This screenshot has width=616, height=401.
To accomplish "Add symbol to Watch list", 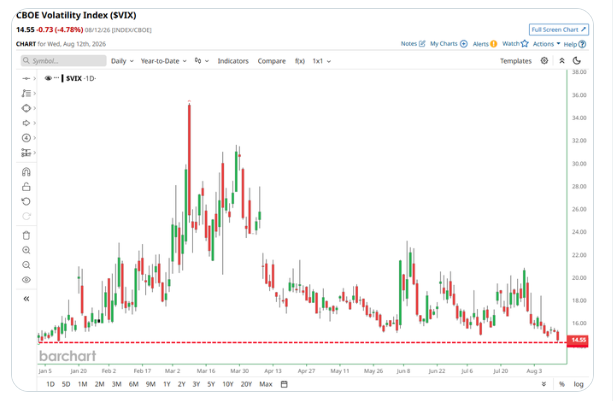I will [x=515, y=44].
